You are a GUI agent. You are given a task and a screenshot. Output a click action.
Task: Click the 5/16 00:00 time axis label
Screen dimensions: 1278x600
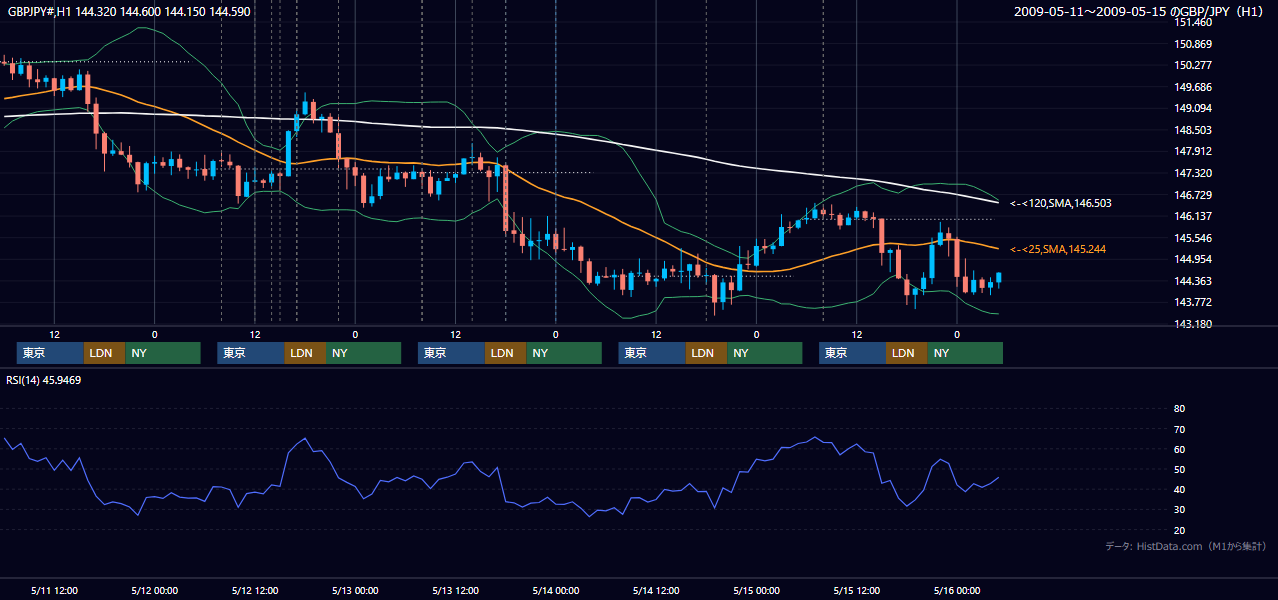pos(957,590)
